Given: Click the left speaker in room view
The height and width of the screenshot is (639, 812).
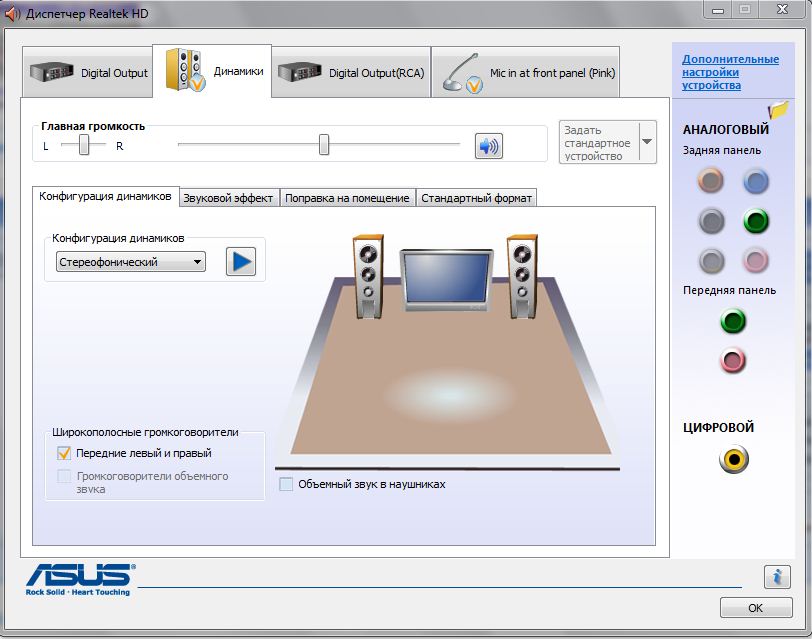Looking at the screenshot, I should (x=368, y=276).
